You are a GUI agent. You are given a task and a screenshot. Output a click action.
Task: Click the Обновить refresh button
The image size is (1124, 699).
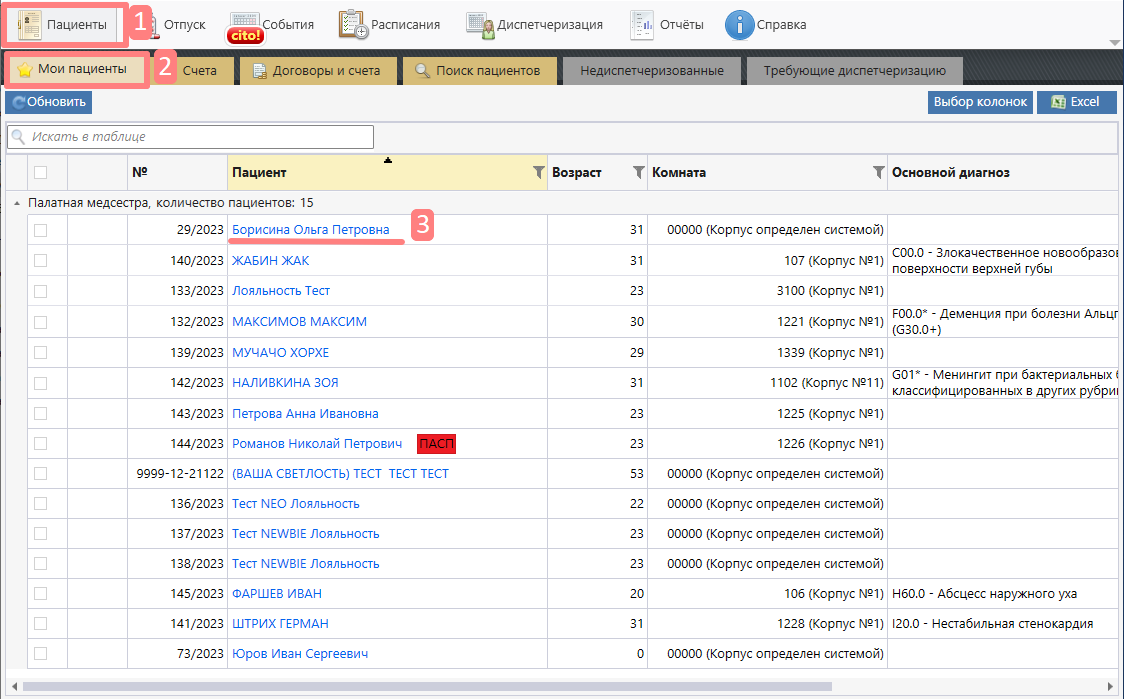tap(48, 102)
